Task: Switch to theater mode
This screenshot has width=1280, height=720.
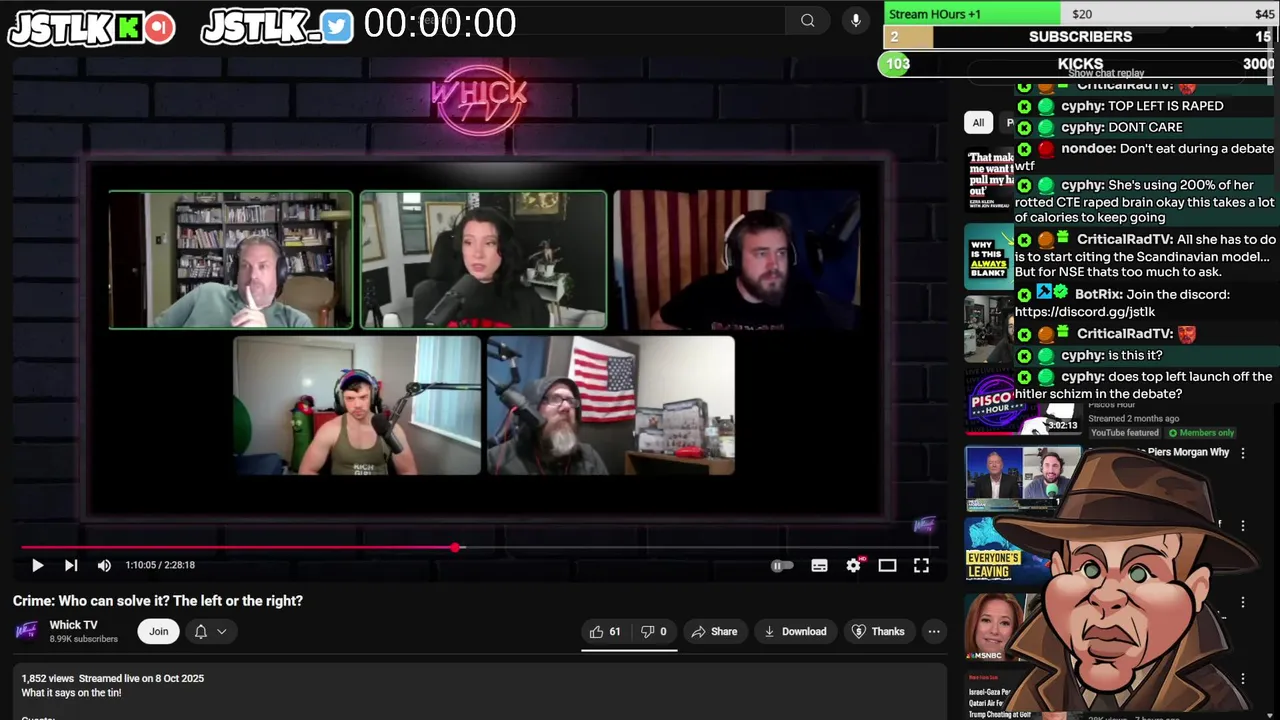Action: (x=887, y=566)
